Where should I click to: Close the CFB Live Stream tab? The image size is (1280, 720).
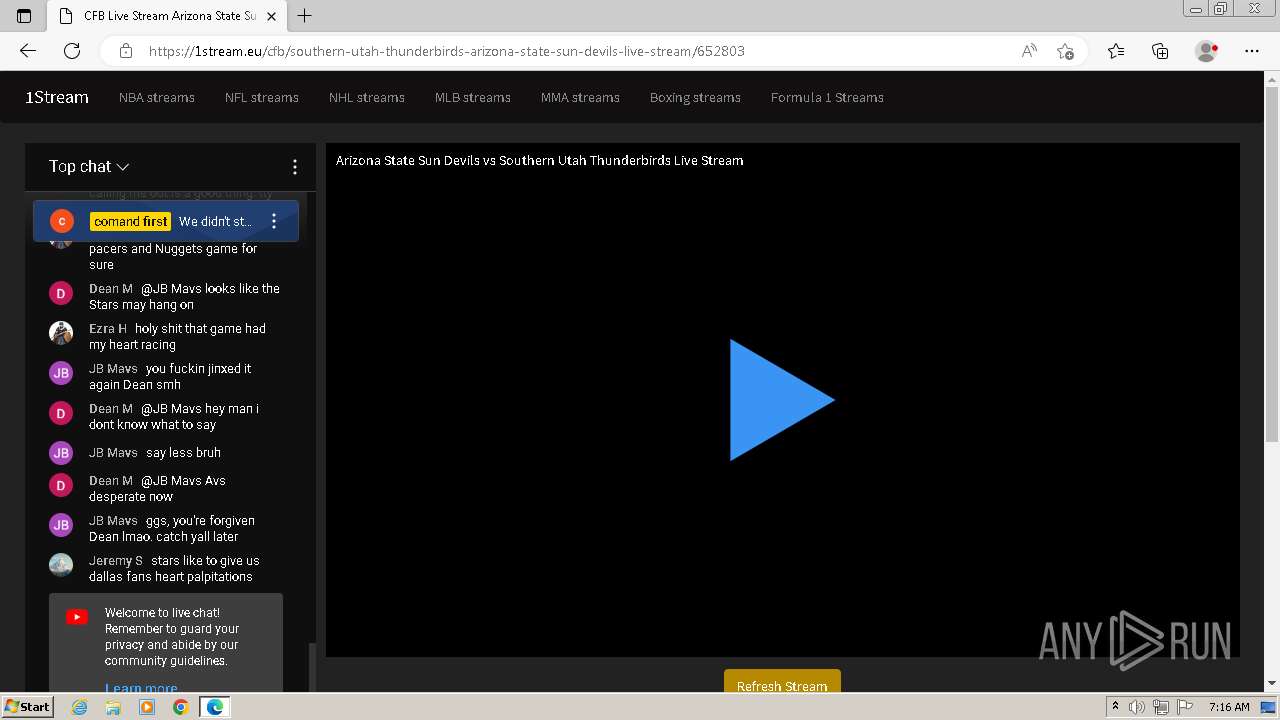pyautogui.click(x=271, y=16)
